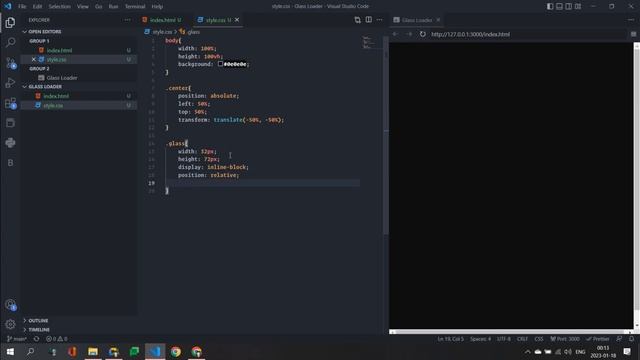This screenshot has height=360, width=640.
Task: Open the Selection menu
Action: click(60, 7)
